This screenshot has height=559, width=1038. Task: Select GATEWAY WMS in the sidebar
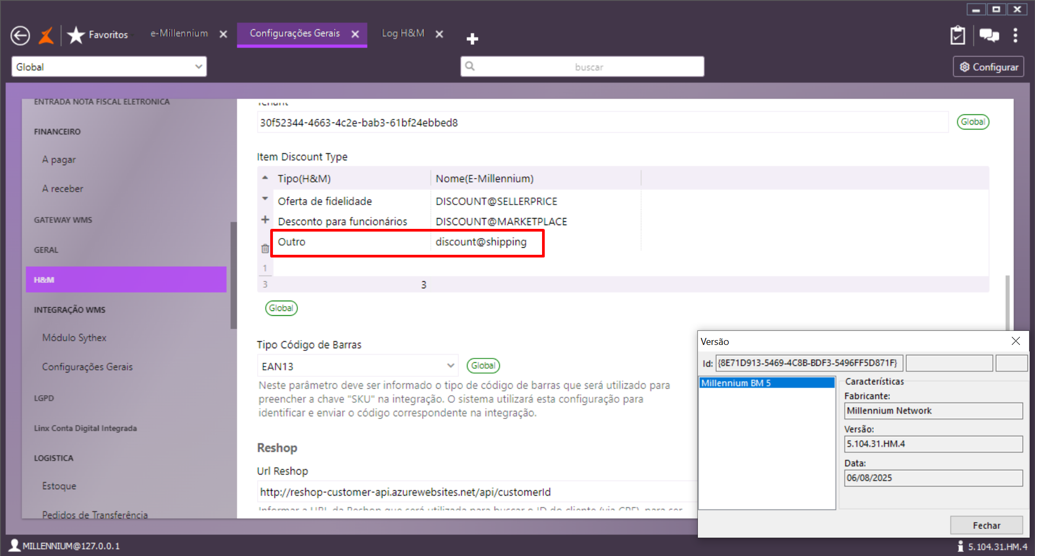pos(63,220)
